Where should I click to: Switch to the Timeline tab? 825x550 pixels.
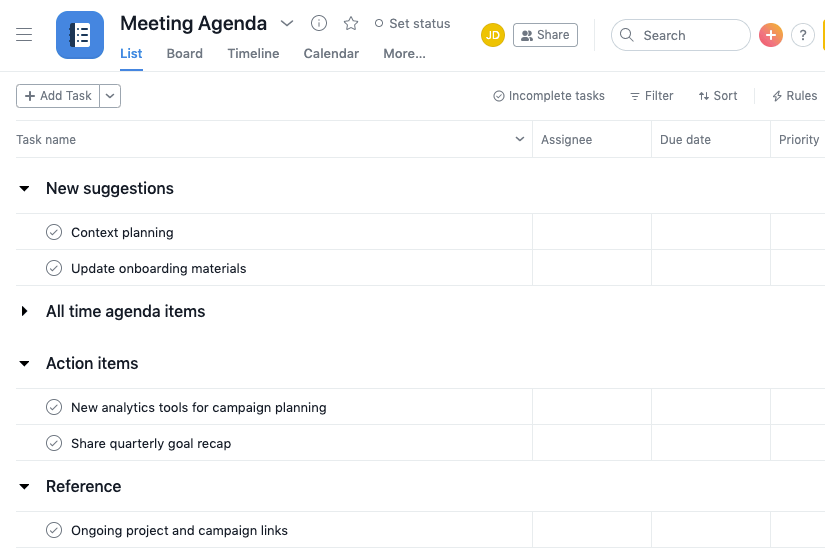click(x=253, y=53)
